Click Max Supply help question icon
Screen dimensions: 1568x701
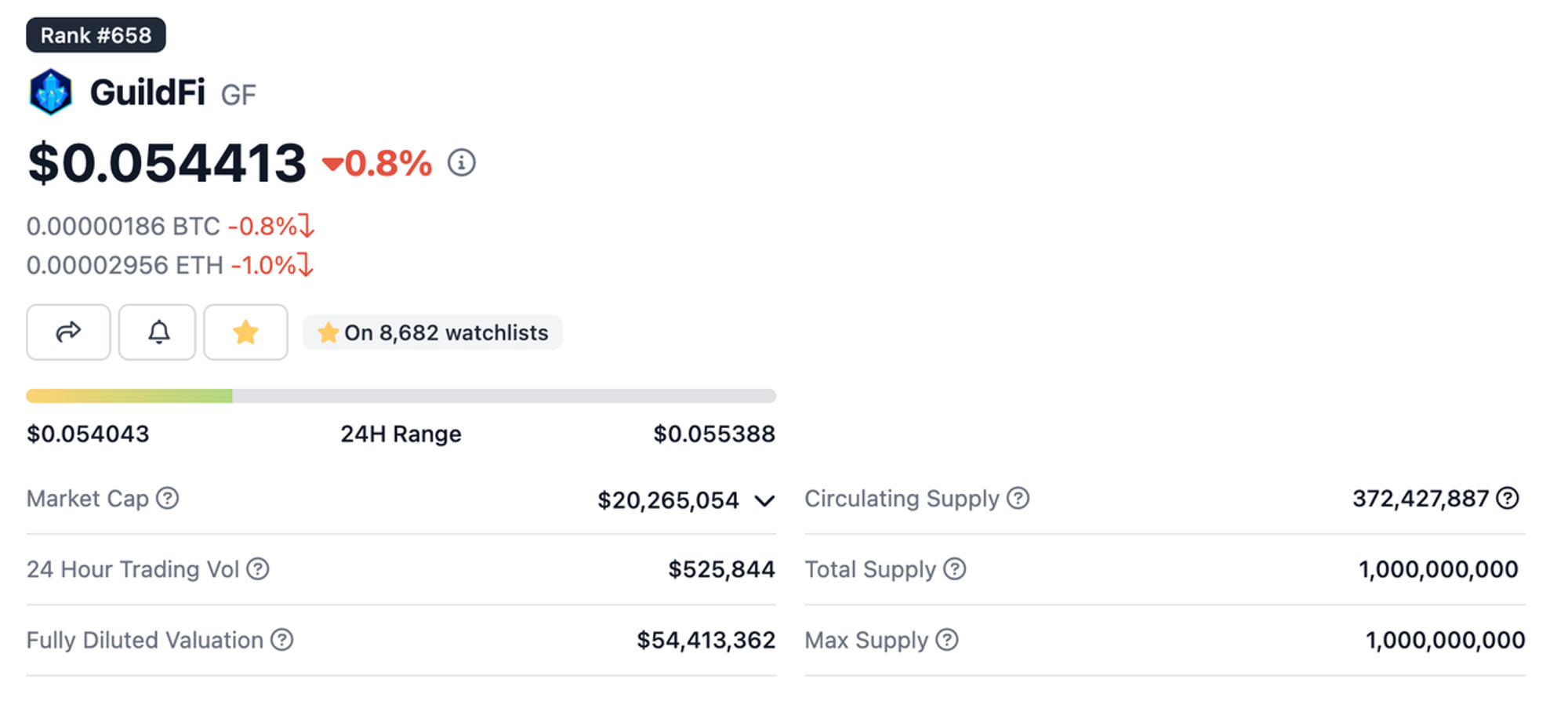[947, 640]
